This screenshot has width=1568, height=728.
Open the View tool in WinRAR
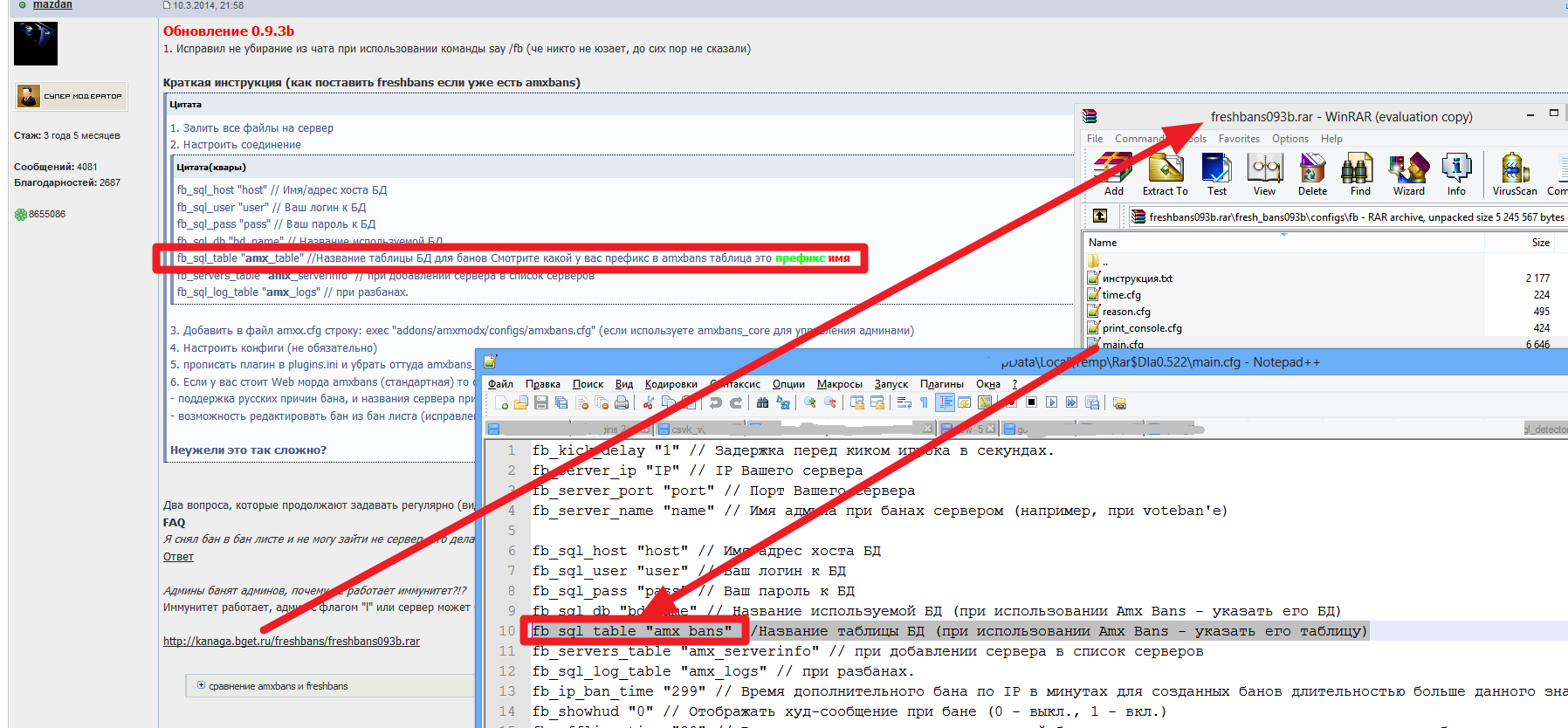point(1264,175)
